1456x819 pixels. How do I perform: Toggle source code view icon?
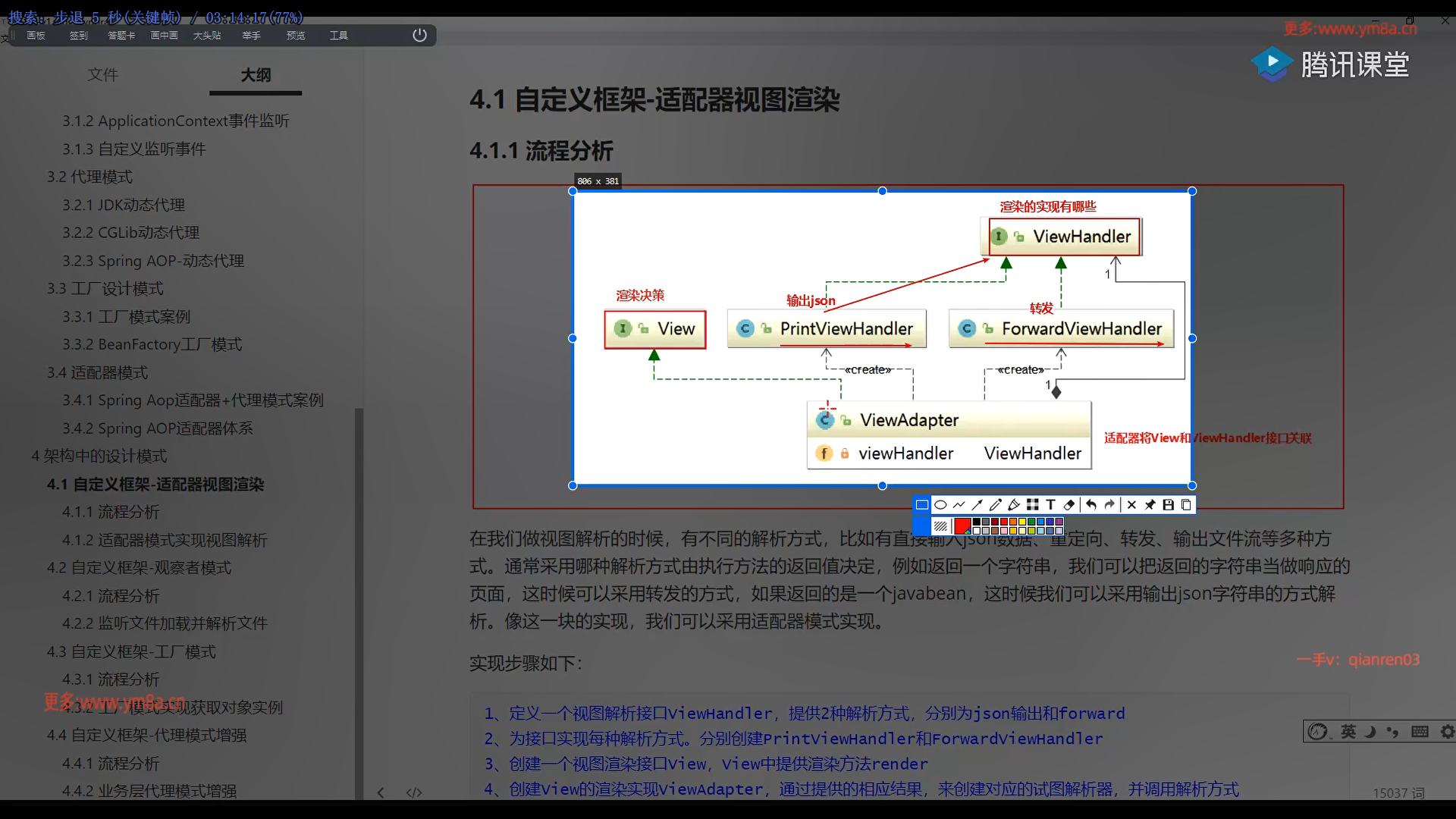(x=414, y=792)
